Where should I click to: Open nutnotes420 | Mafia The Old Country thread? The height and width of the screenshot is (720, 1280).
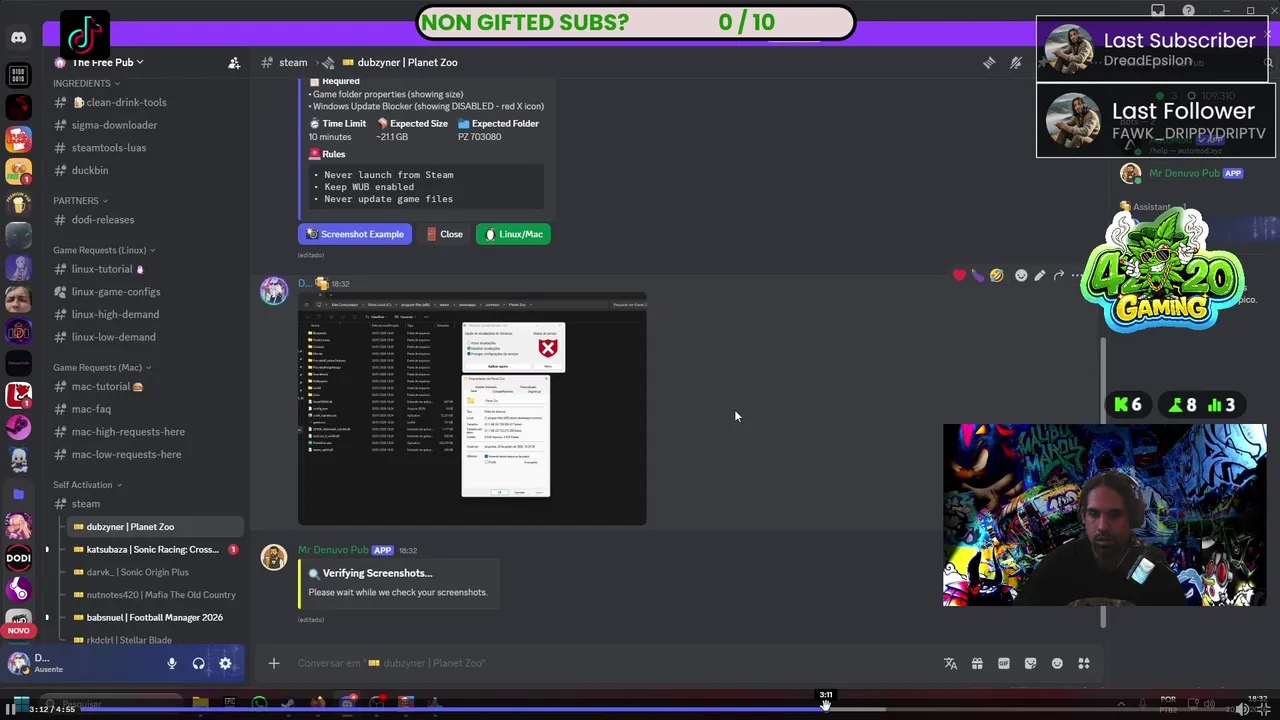click(155, 595)
